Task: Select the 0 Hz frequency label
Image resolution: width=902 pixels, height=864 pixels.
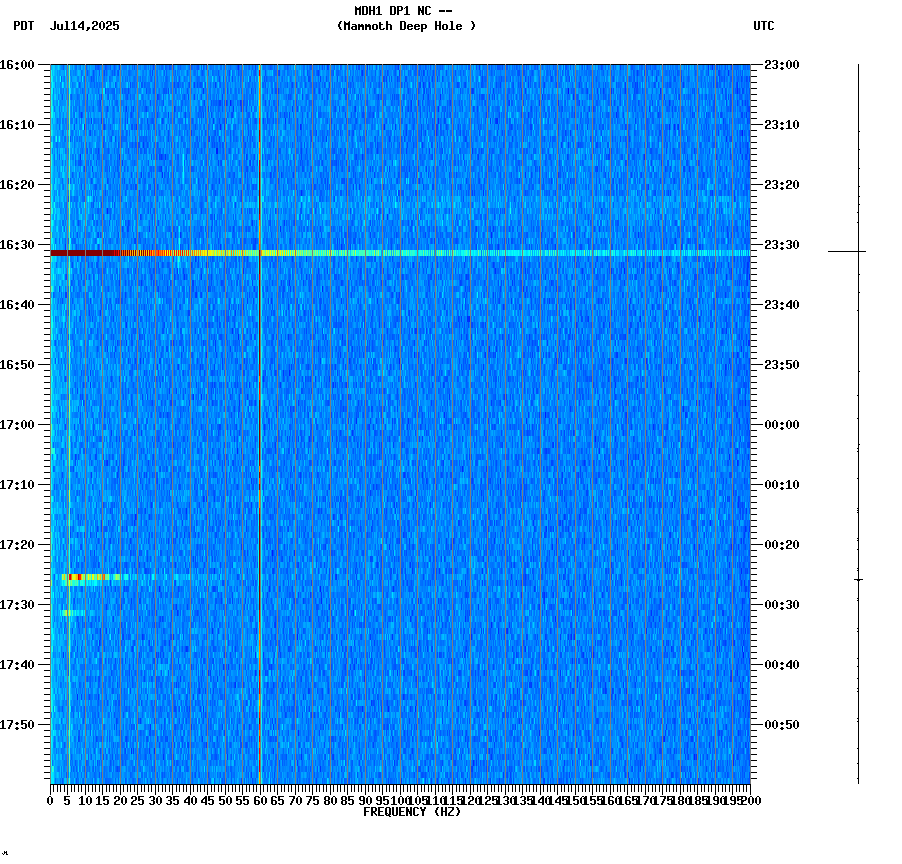Action: (x=49, y=800)
